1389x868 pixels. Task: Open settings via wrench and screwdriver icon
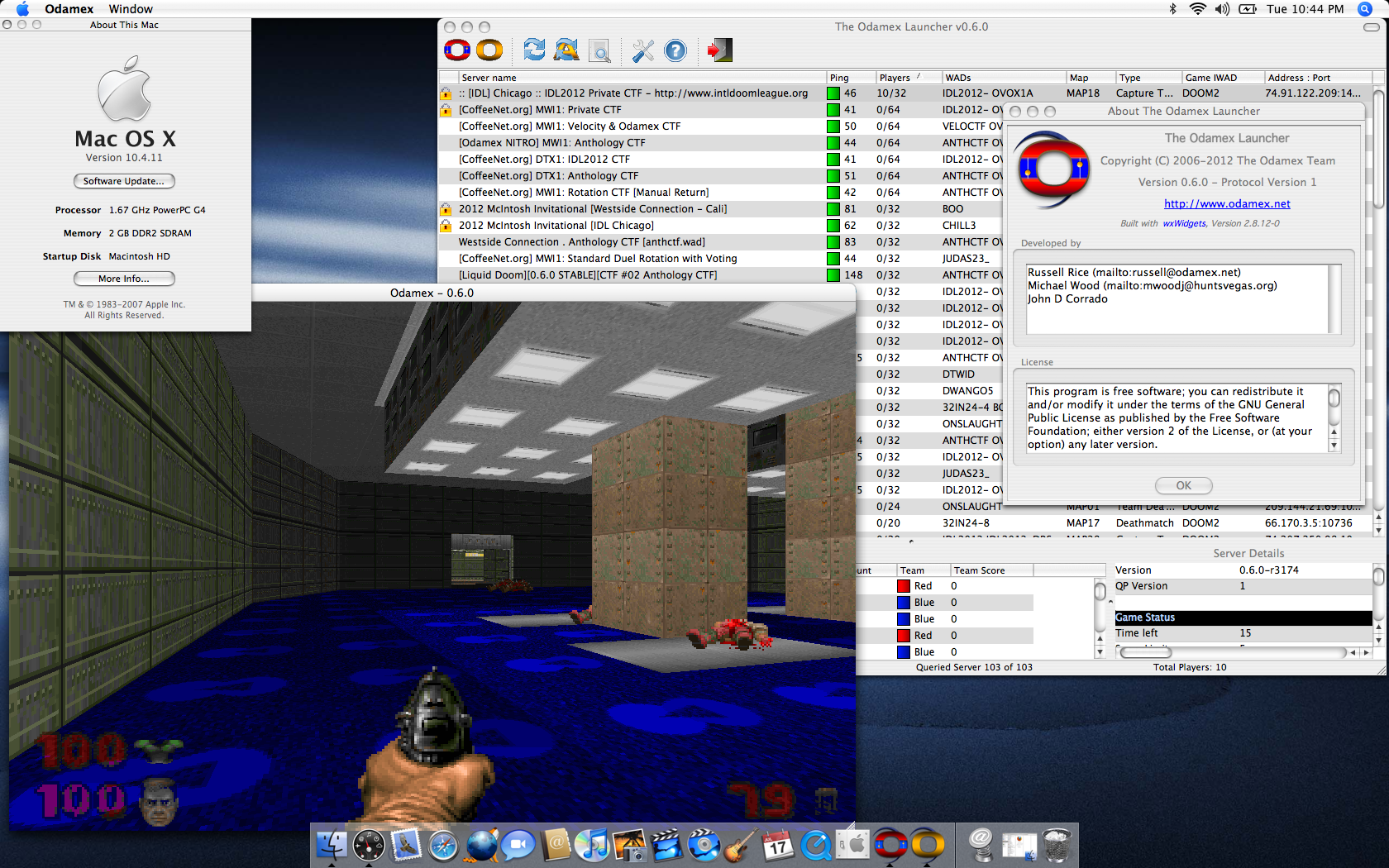click(642, 51)
